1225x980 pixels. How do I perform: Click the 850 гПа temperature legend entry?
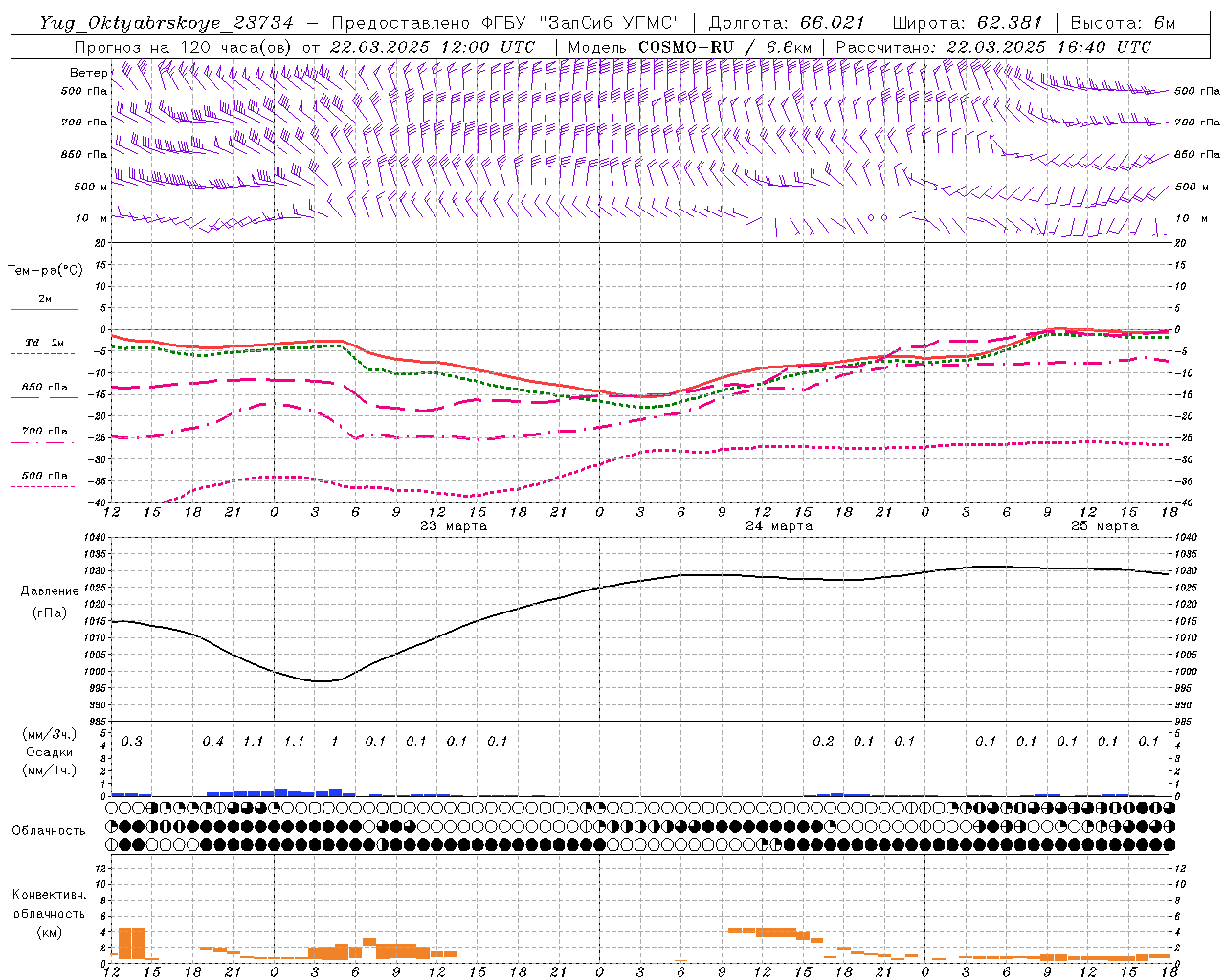[x=44, y=388]
